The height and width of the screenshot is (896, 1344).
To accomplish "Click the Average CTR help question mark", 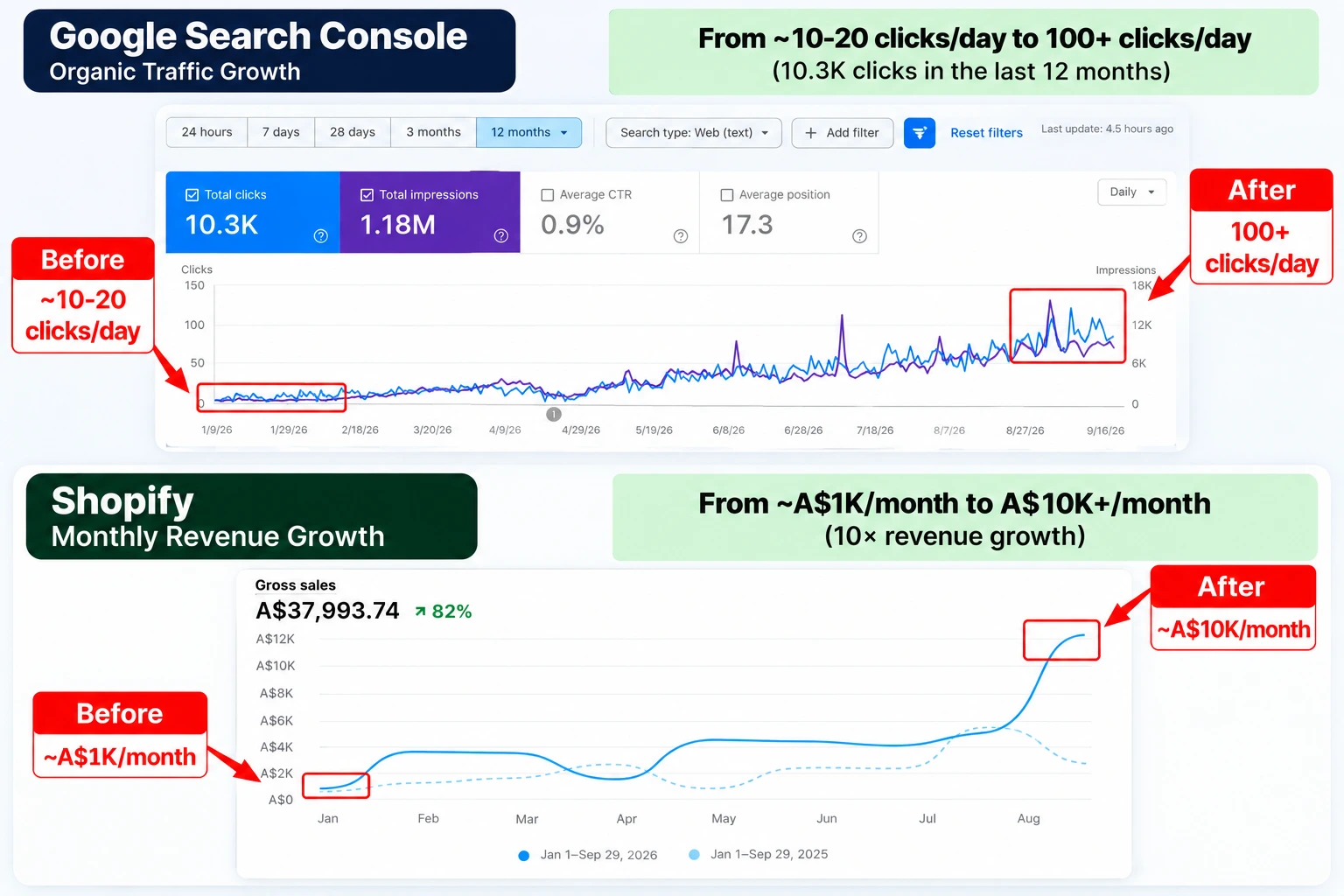I will tap(681, 236).
